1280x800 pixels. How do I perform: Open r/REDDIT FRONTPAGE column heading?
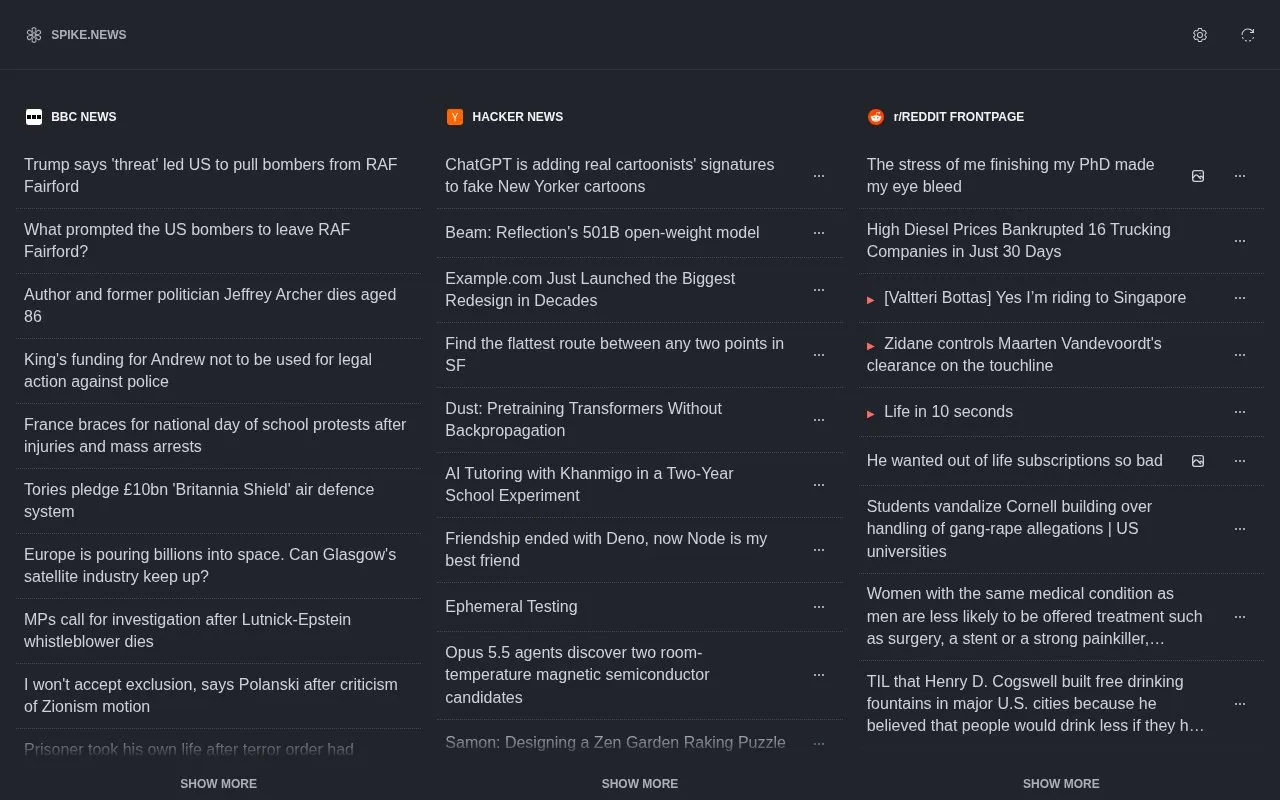click(959, 117)
